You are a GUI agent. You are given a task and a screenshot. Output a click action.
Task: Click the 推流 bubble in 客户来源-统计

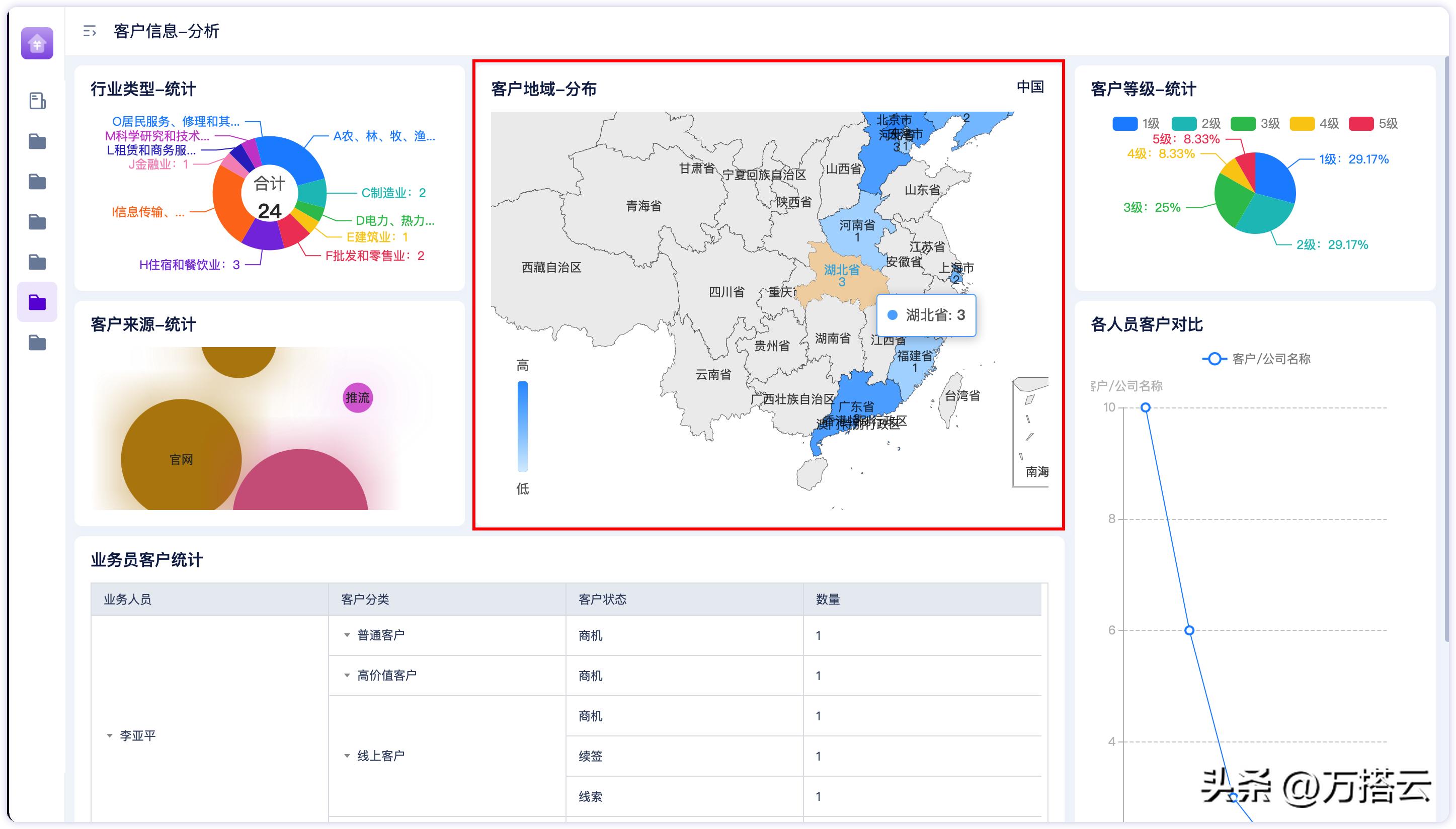[357, 399]
